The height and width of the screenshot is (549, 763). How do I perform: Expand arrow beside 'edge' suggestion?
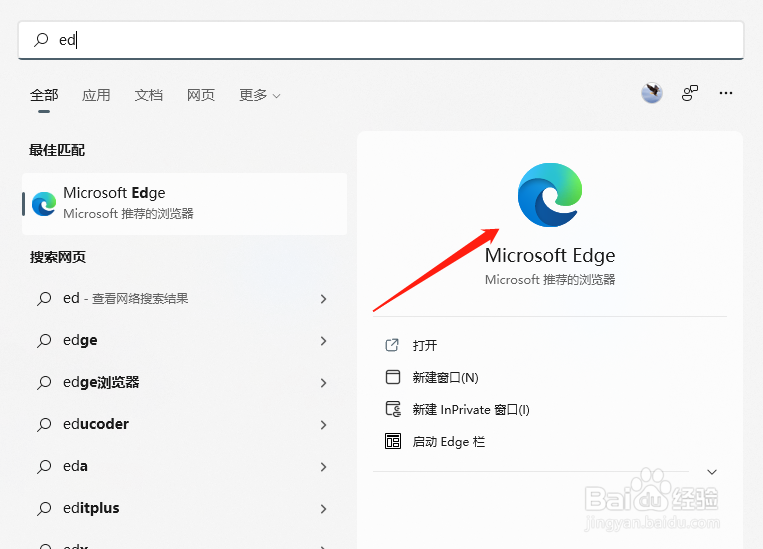[x=324, y=341]
